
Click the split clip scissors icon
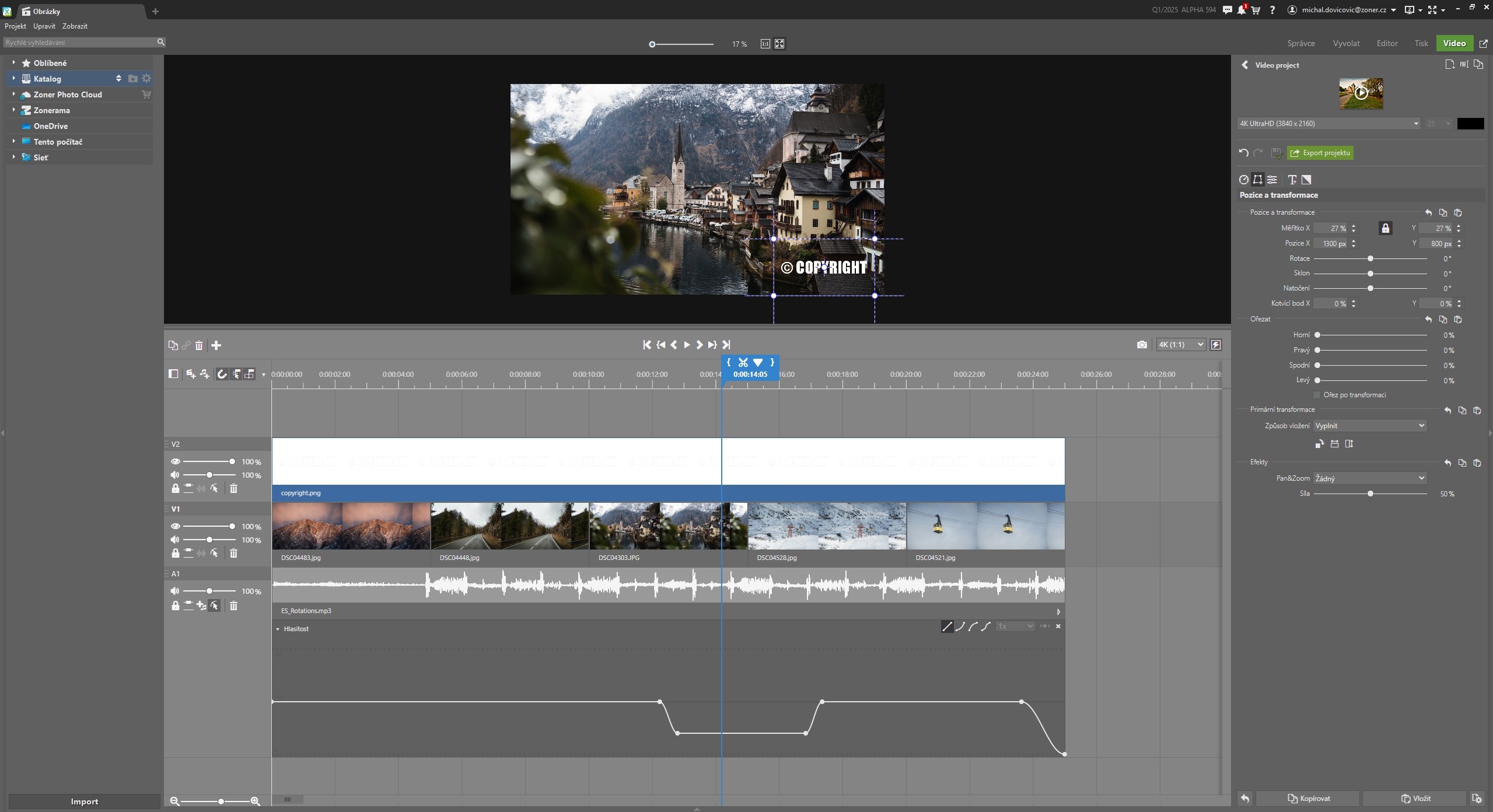pos(743,362)
